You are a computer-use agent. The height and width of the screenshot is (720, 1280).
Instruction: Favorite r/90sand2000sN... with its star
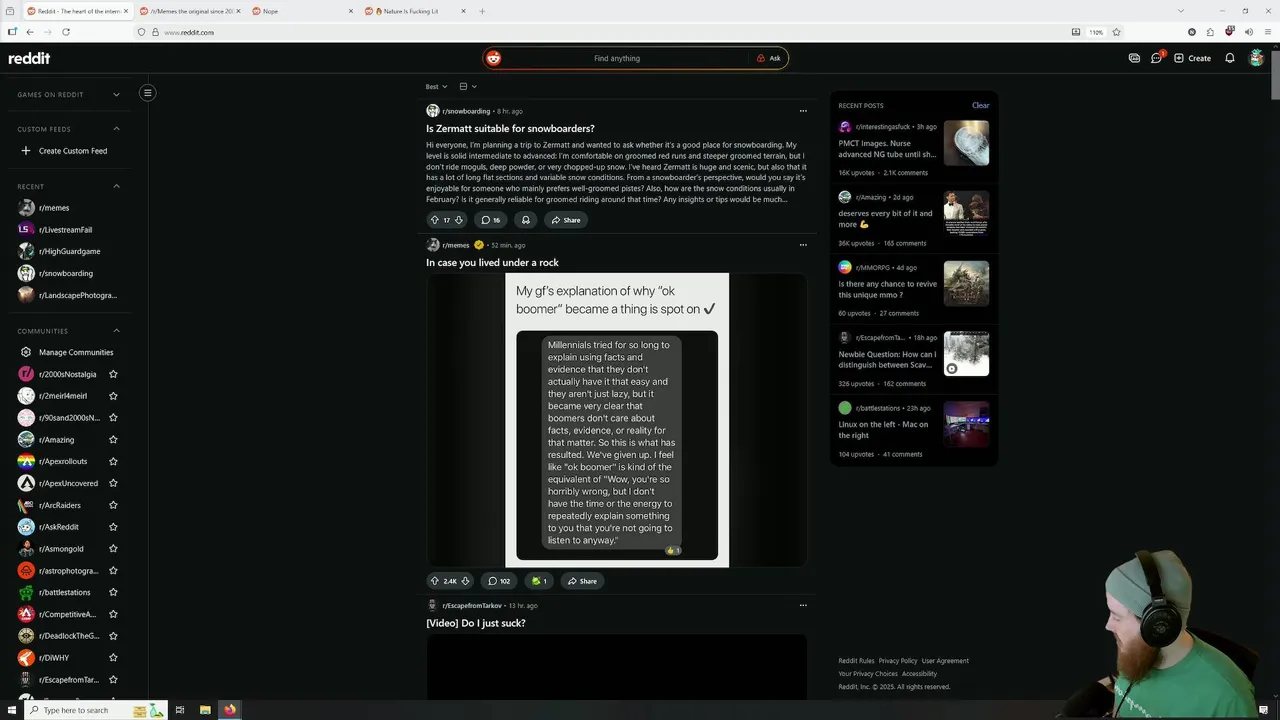pyautogui.click(x=113, y=418)
